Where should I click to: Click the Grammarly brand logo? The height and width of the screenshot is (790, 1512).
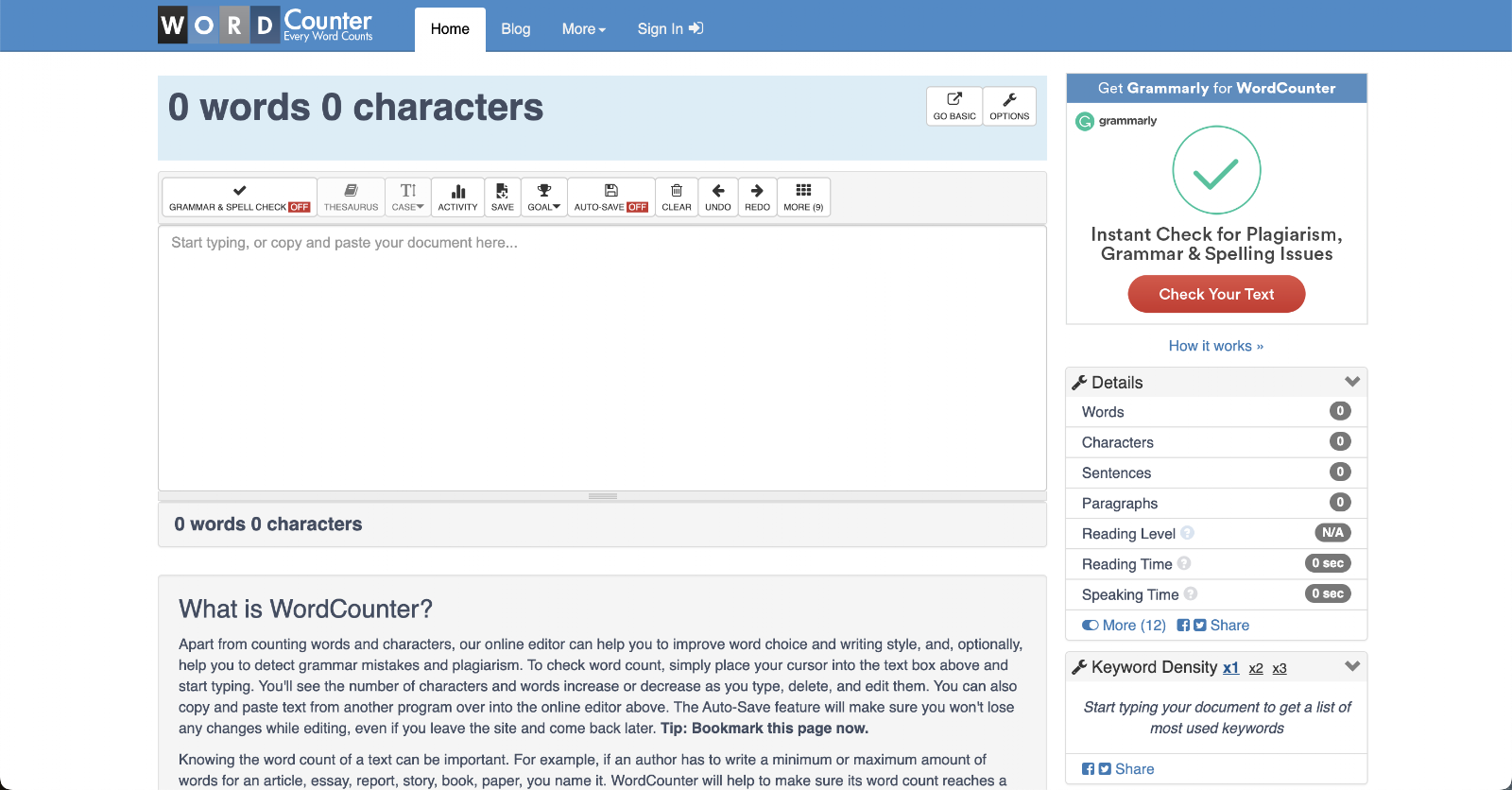click(x=1117, y=121)
